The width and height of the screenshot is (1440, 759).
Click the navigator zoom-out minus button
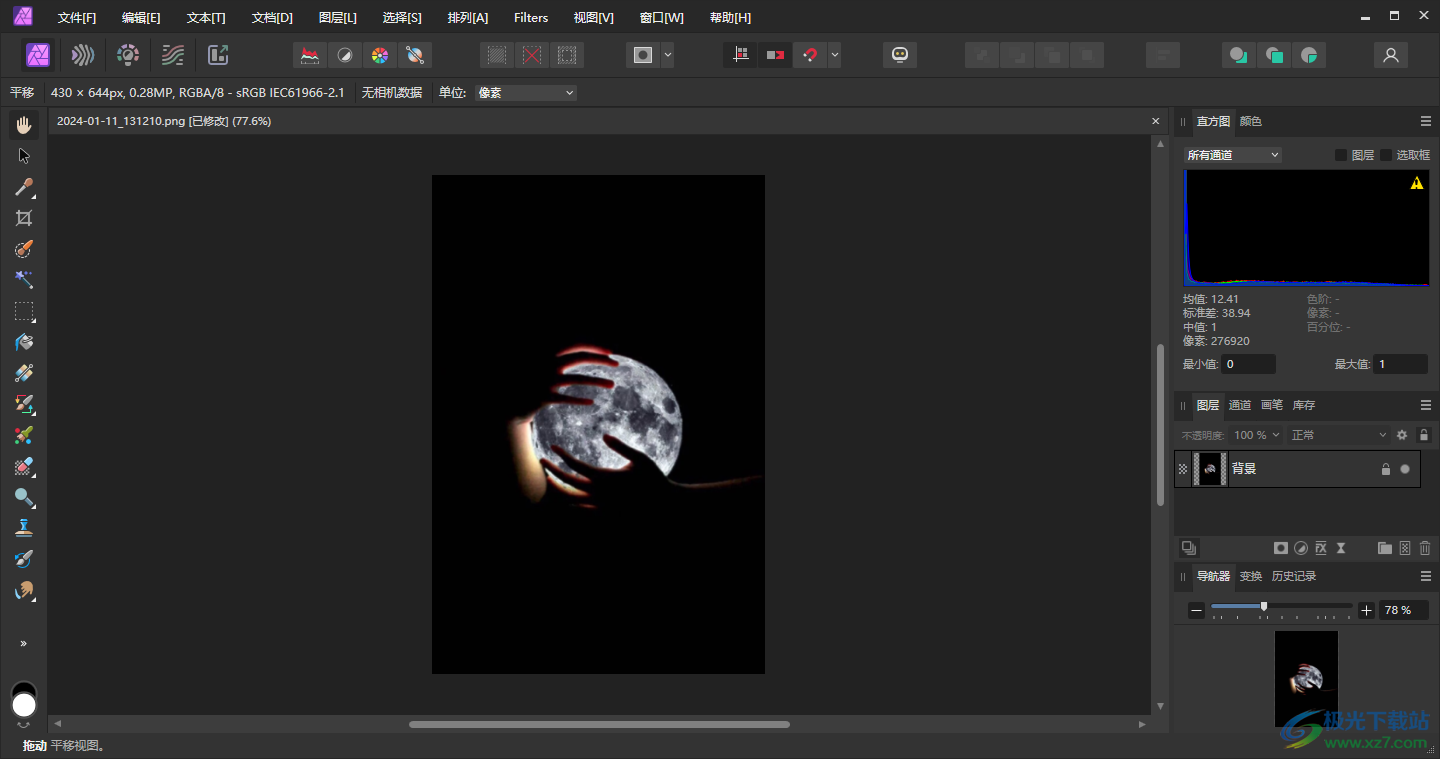click(x=1196, y=610)
